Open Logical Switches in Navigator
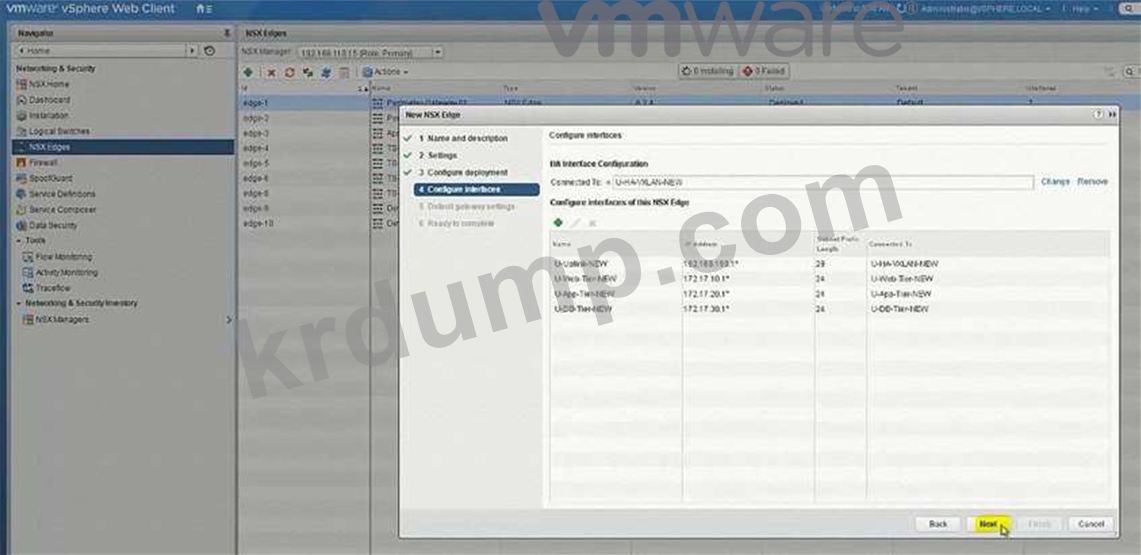The image size is (1141, 555). [59, 132]
